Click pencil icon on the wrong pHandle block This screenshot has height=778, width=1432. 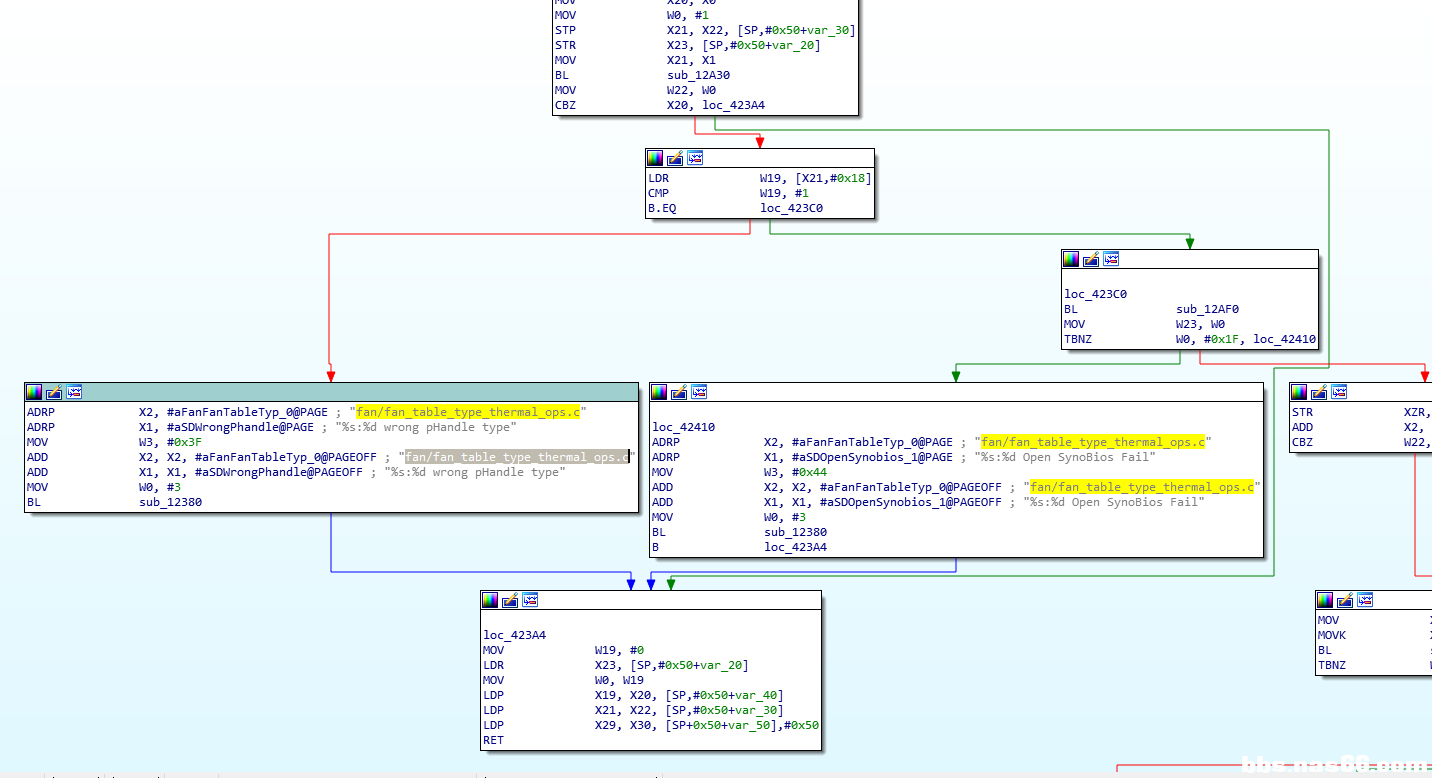[54, 392]
